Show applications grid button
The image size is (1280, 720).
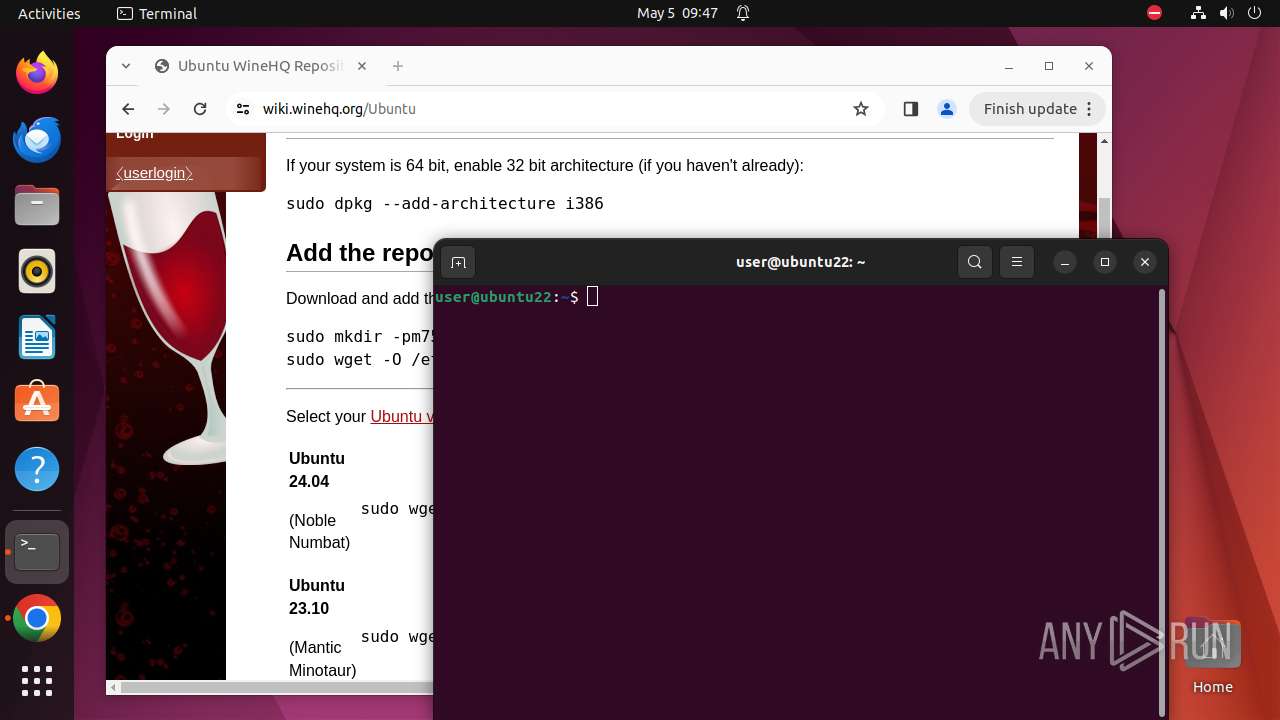(x=37, y=681)
